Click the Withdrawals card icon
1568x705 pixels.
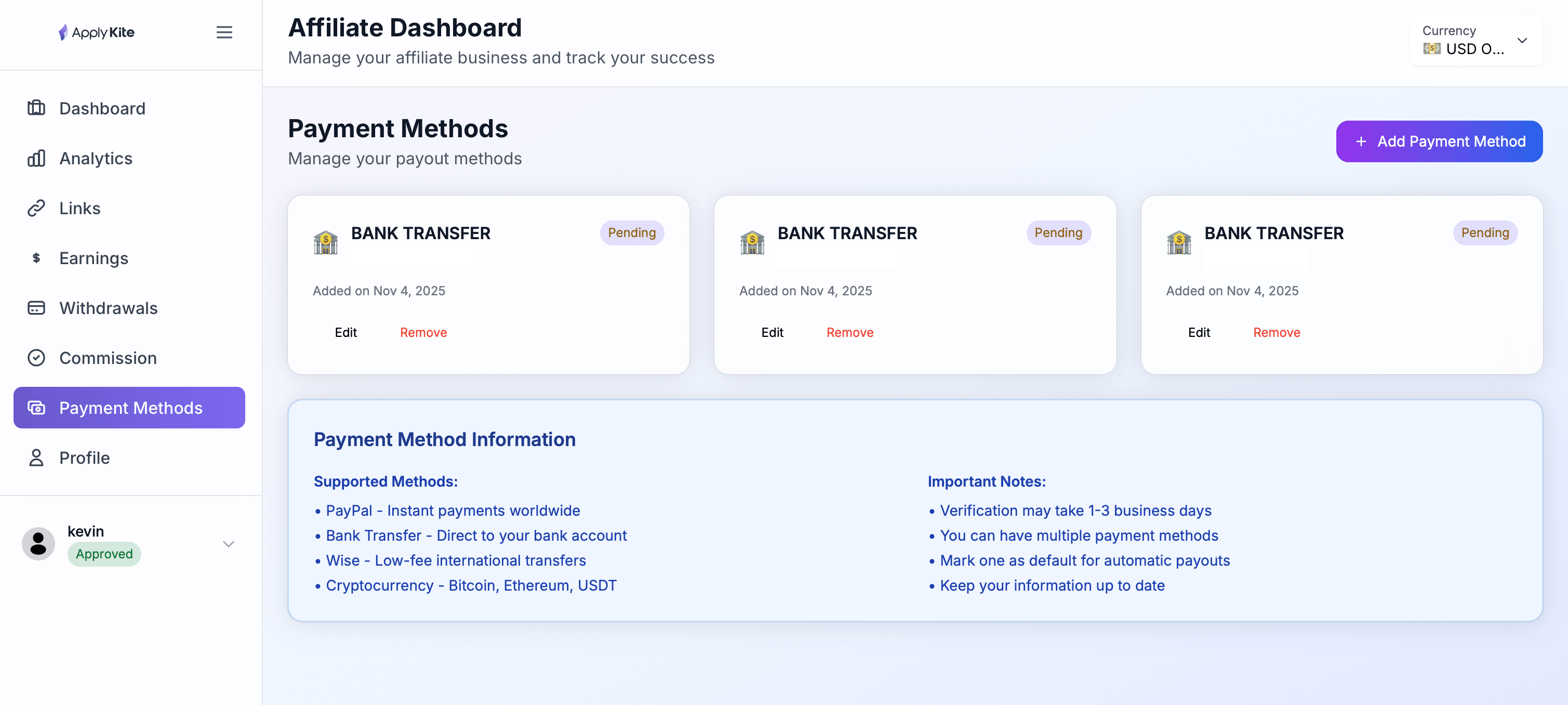click(36, 308)
